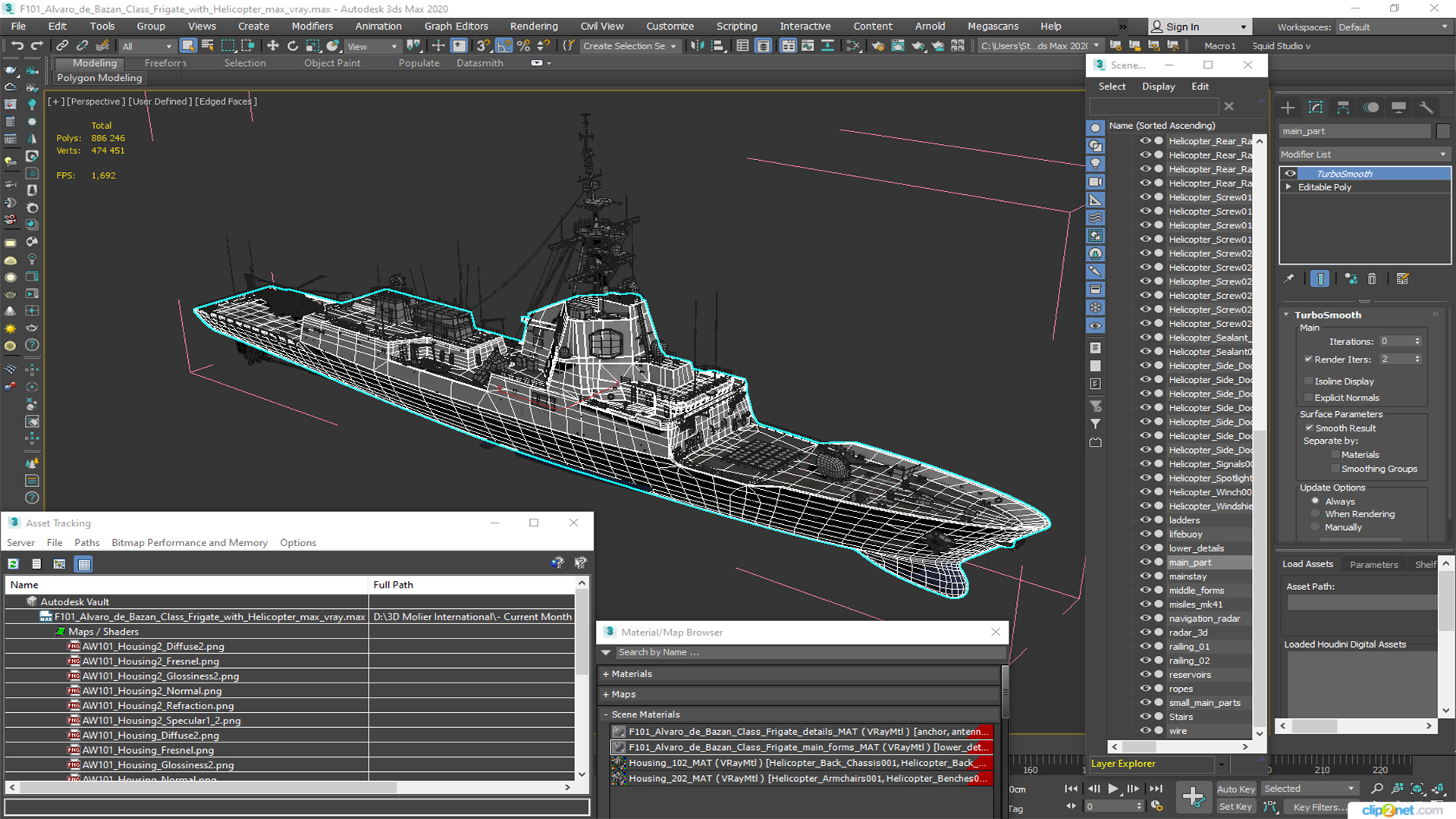Enable the Explicit Normals checkbox
The height and width of the screenshot is (819, 1456).
[1308, 398]
